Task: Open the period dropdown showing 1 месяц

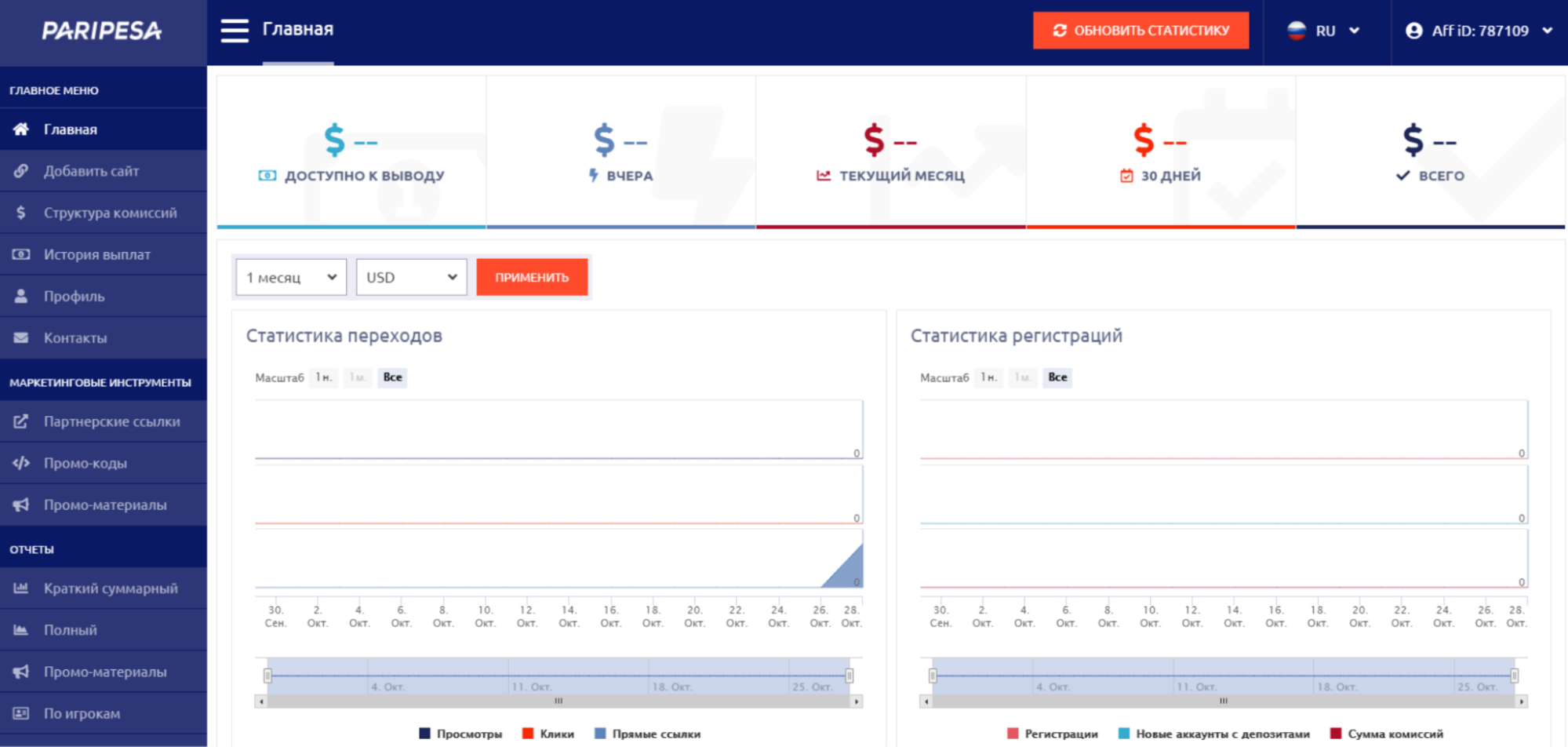Action: 291,278
